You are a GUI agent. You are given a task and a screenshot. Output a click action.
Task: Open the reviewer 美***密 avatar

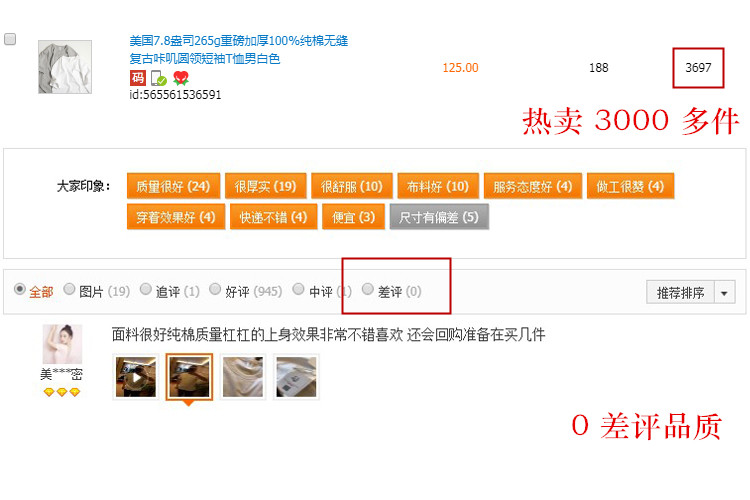pos(62,344)
